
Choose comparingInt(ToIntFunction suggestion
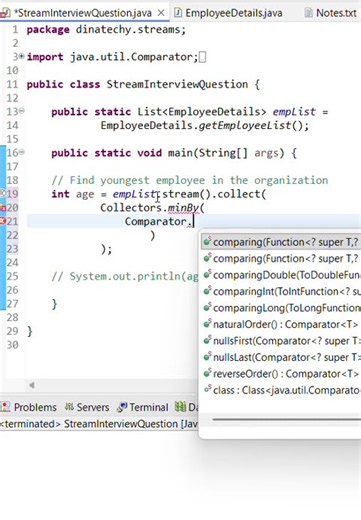281,291
